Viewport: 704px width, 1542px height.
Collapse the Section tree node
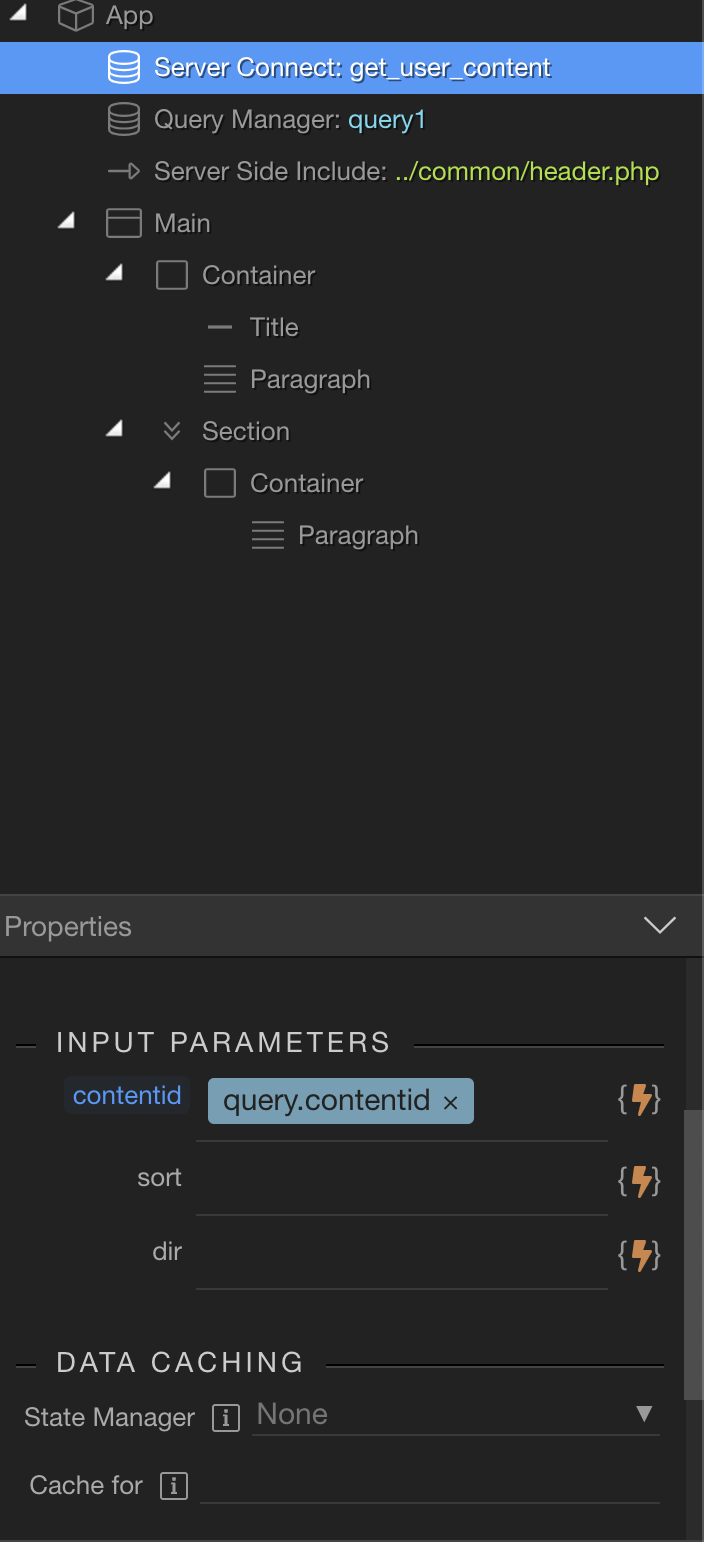coord(114,429)
